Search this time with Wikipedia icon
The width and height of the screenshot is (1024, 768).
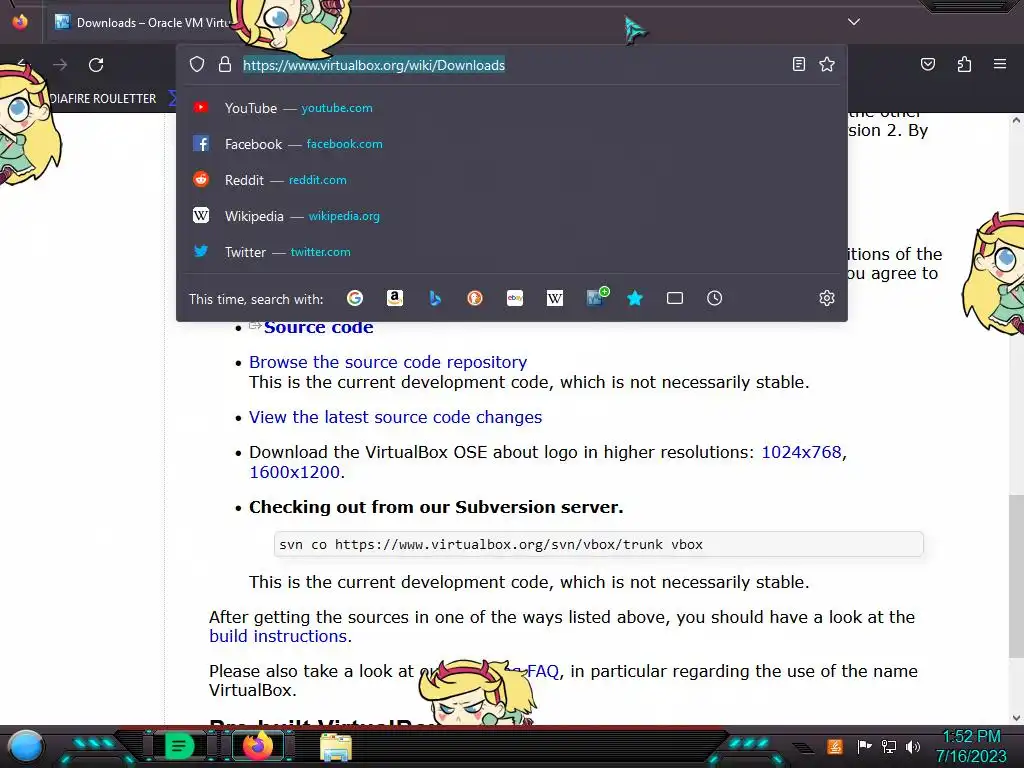tap(554, 298)
